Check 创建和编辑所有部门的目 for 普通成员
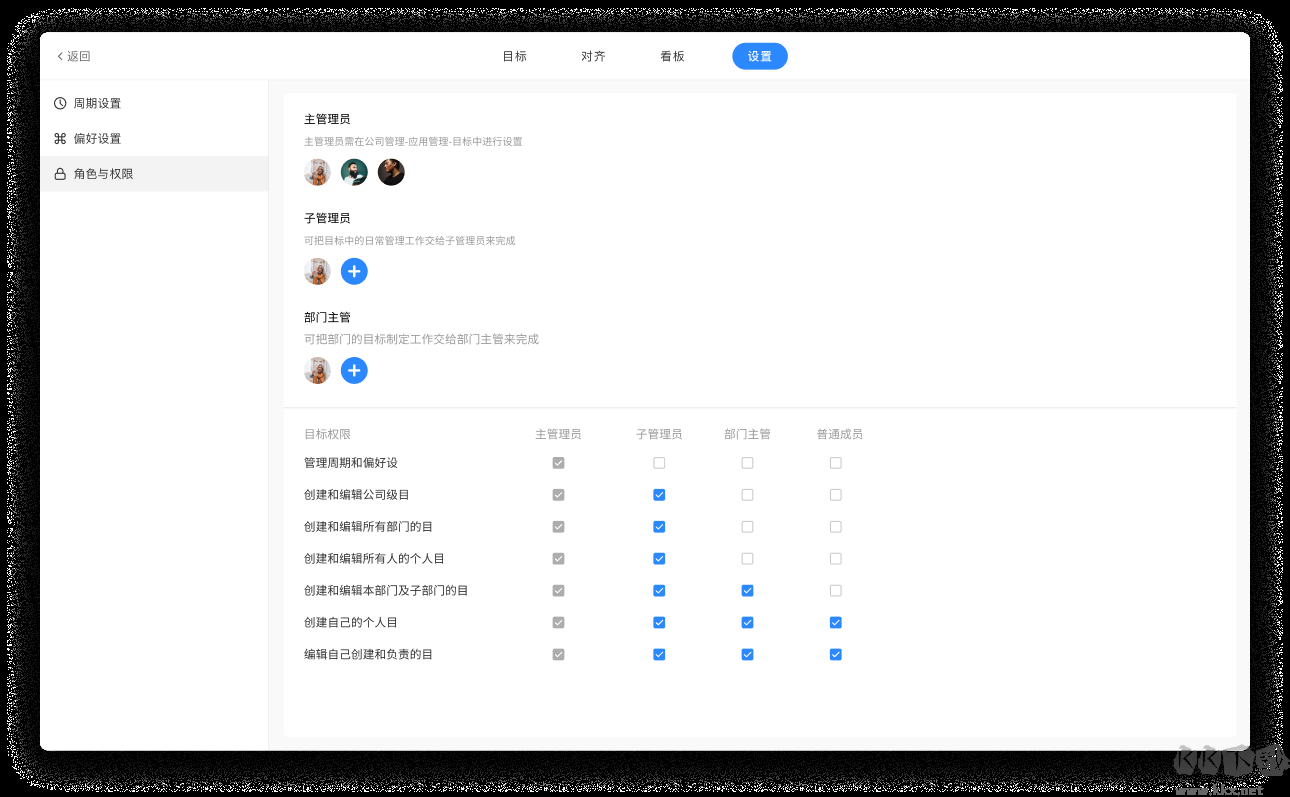This screenshot has height=797, width=1290. pyautogui.click(x=836, y=527)
